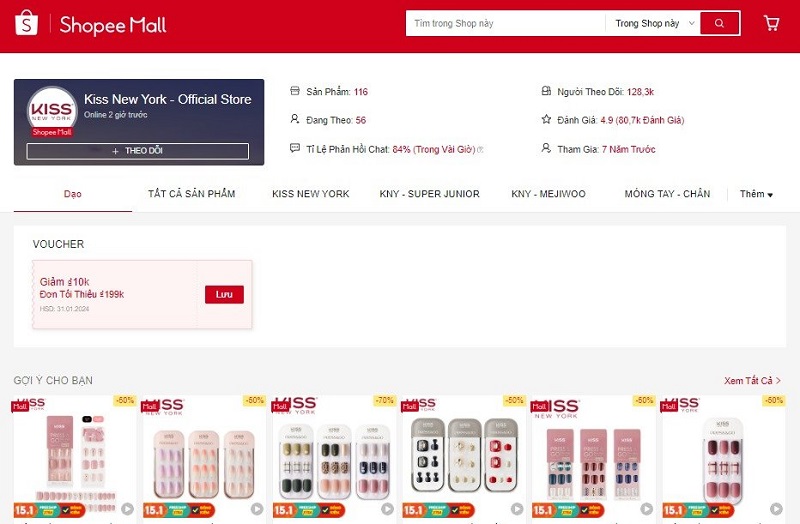Click the star icon beside Đánh Giá
Viewport: 800px width, 524px height.
click(x=546, y=119)
